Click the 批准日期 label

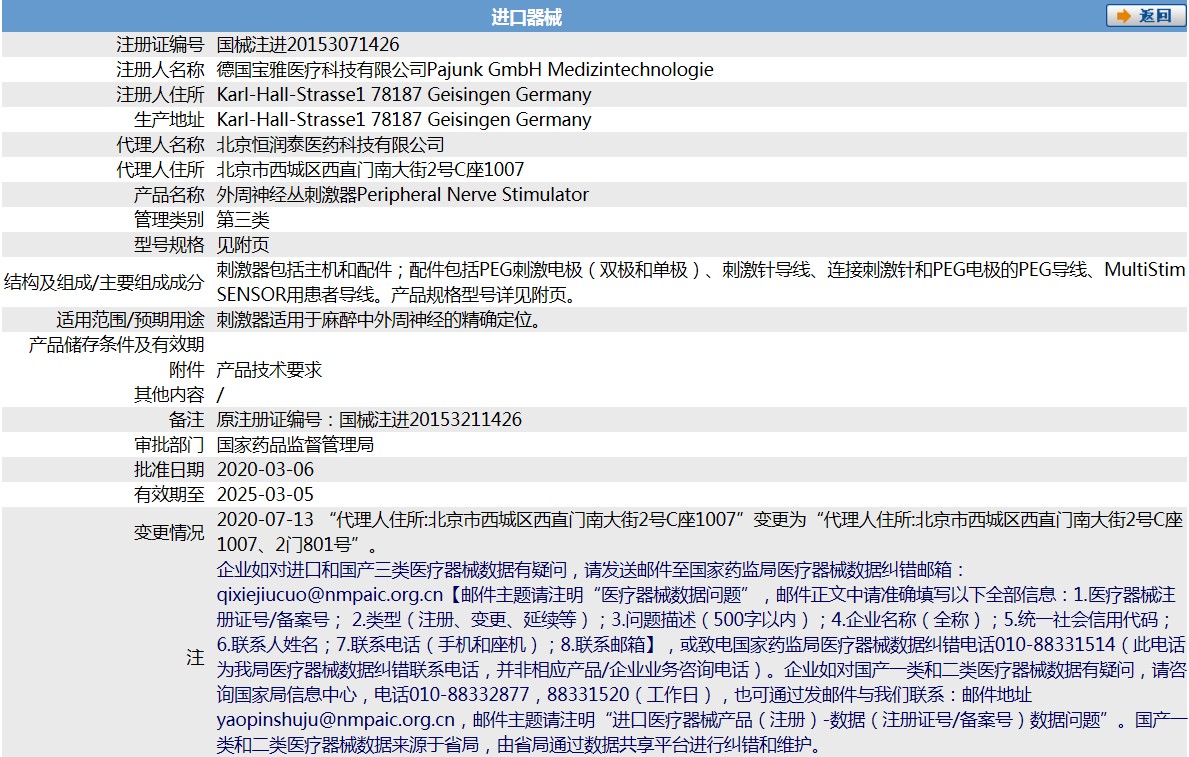[169, 470]
